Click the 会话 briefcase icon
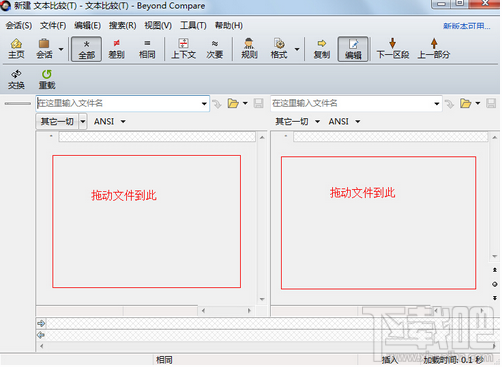This screenshot has height=367, width=502. pos(44,49)
